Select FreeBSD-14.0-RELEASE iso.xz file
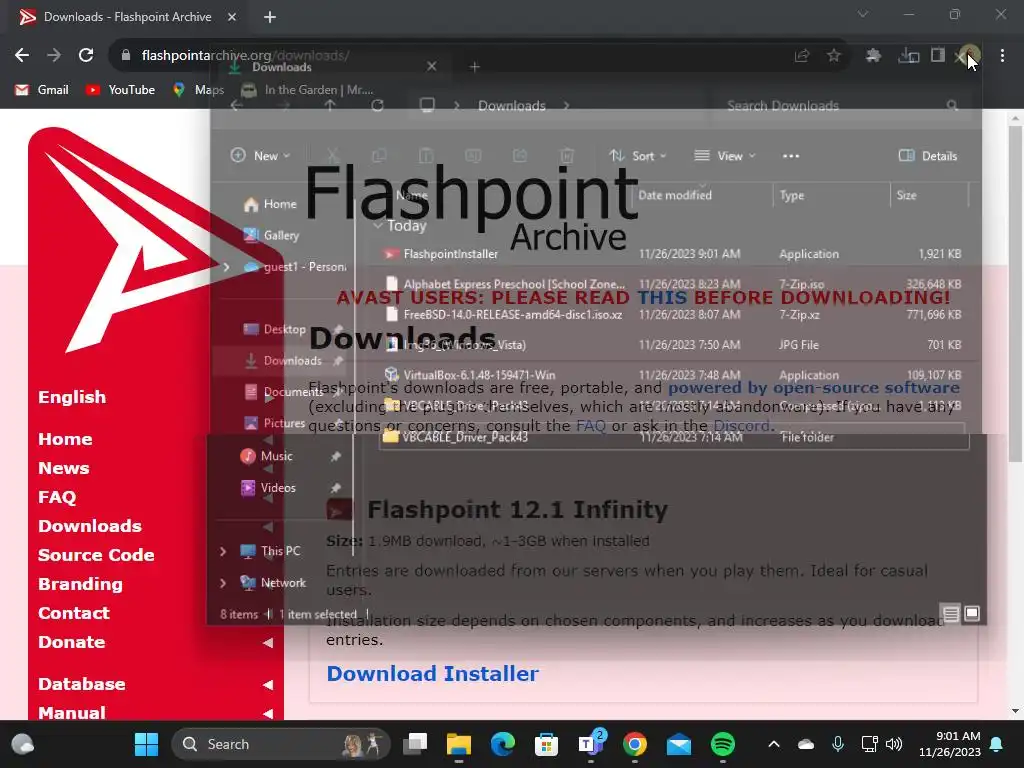Screen dimensions: 1024x768 [x=673, y=314]
